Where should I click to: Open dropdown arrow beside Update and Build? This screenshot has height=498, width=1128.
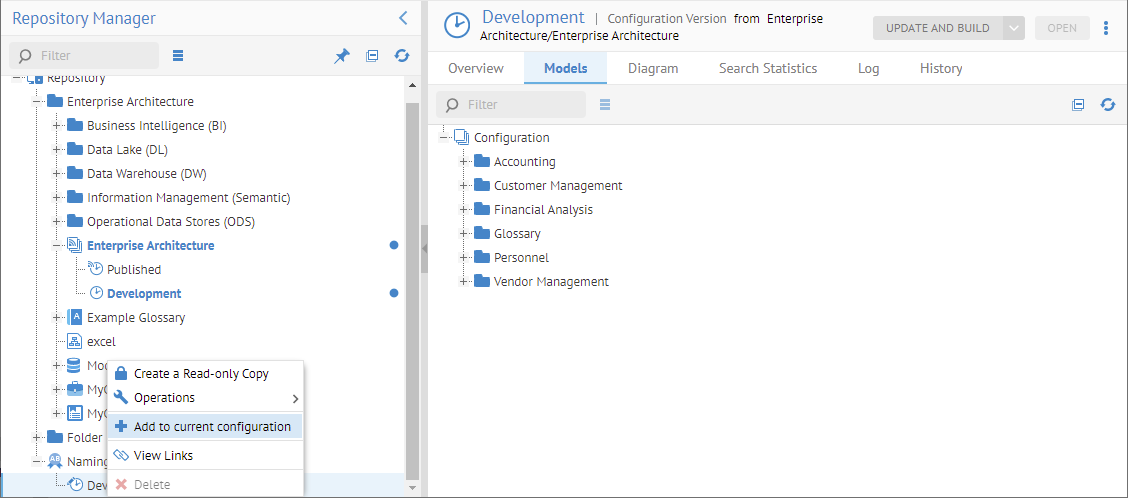[1015, 28]
